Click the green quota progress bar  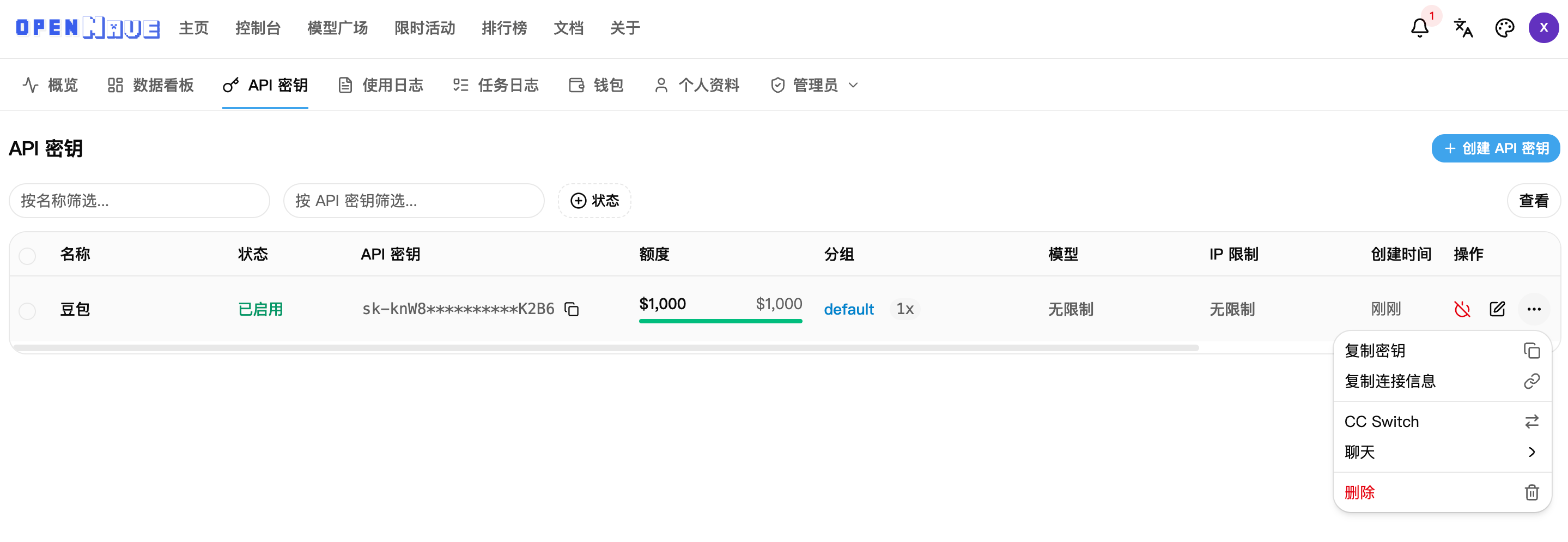tap(720, 321)
